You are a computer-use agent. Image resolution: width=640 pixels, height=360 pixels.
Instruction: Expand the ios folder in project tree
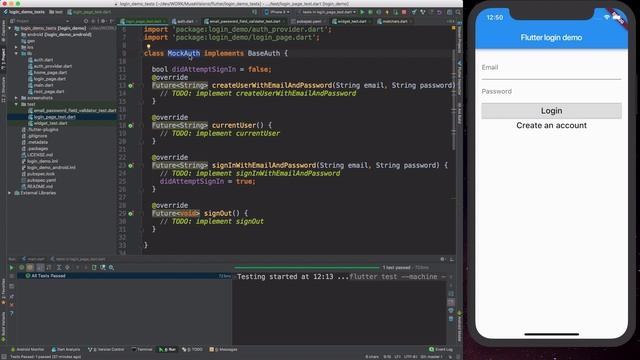(x=16, y=47)
